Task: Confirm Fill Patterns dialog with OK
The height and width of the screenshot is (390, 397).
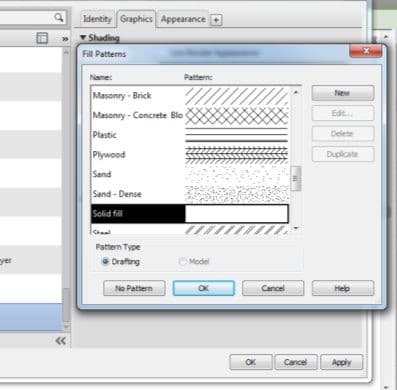Action: click(x=204, y=288)
